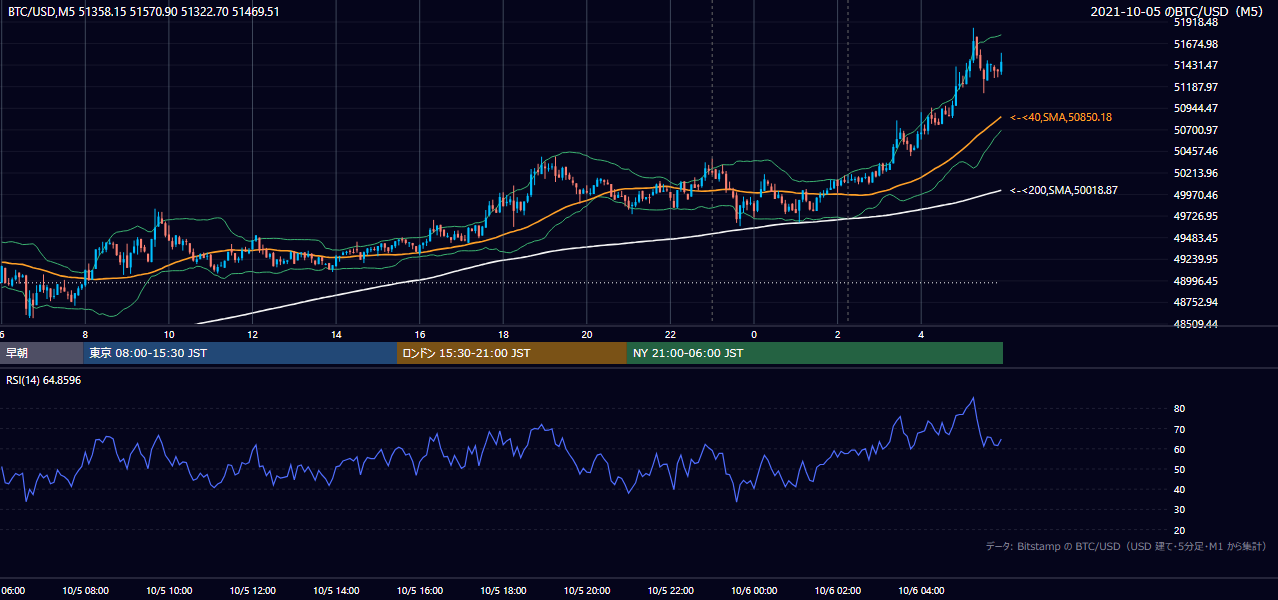This screenshot has width=1278, height=600.
Task: Click RSI axis level 60
Action: coord(1179,449)
